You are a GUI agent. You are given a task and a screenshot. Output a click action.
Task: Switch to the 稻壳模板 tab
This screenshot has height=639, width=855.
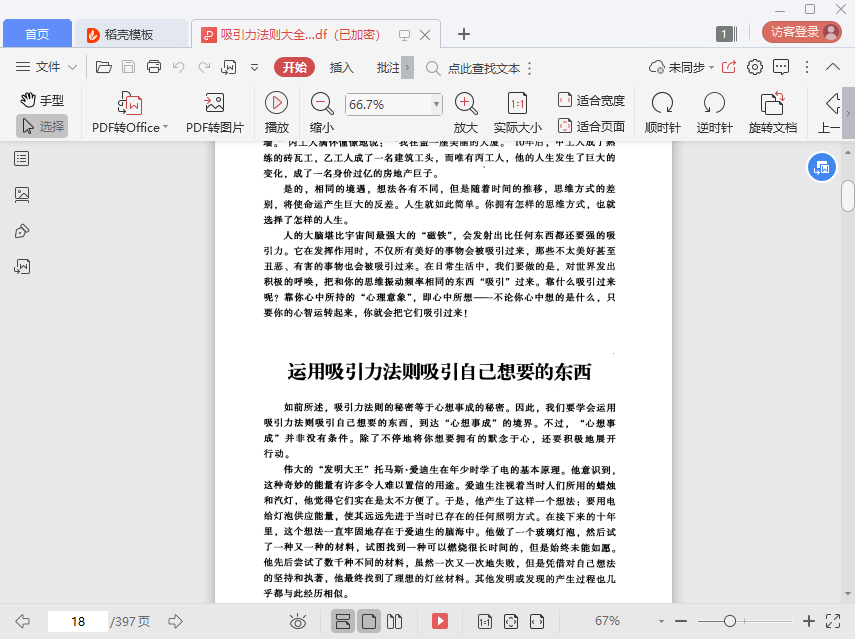[131, 34]
